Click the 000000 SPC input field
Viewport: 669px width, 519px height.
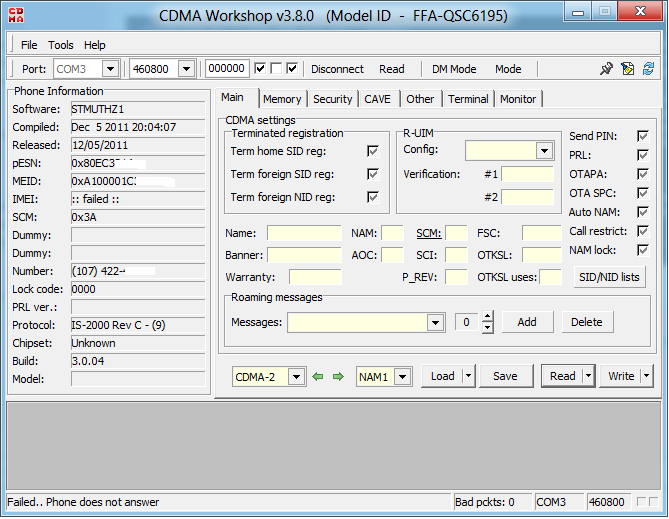click(x=227, y=68)
